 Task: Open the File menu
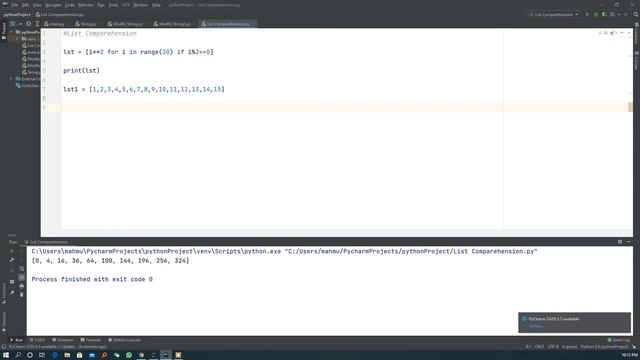(15, 5)
